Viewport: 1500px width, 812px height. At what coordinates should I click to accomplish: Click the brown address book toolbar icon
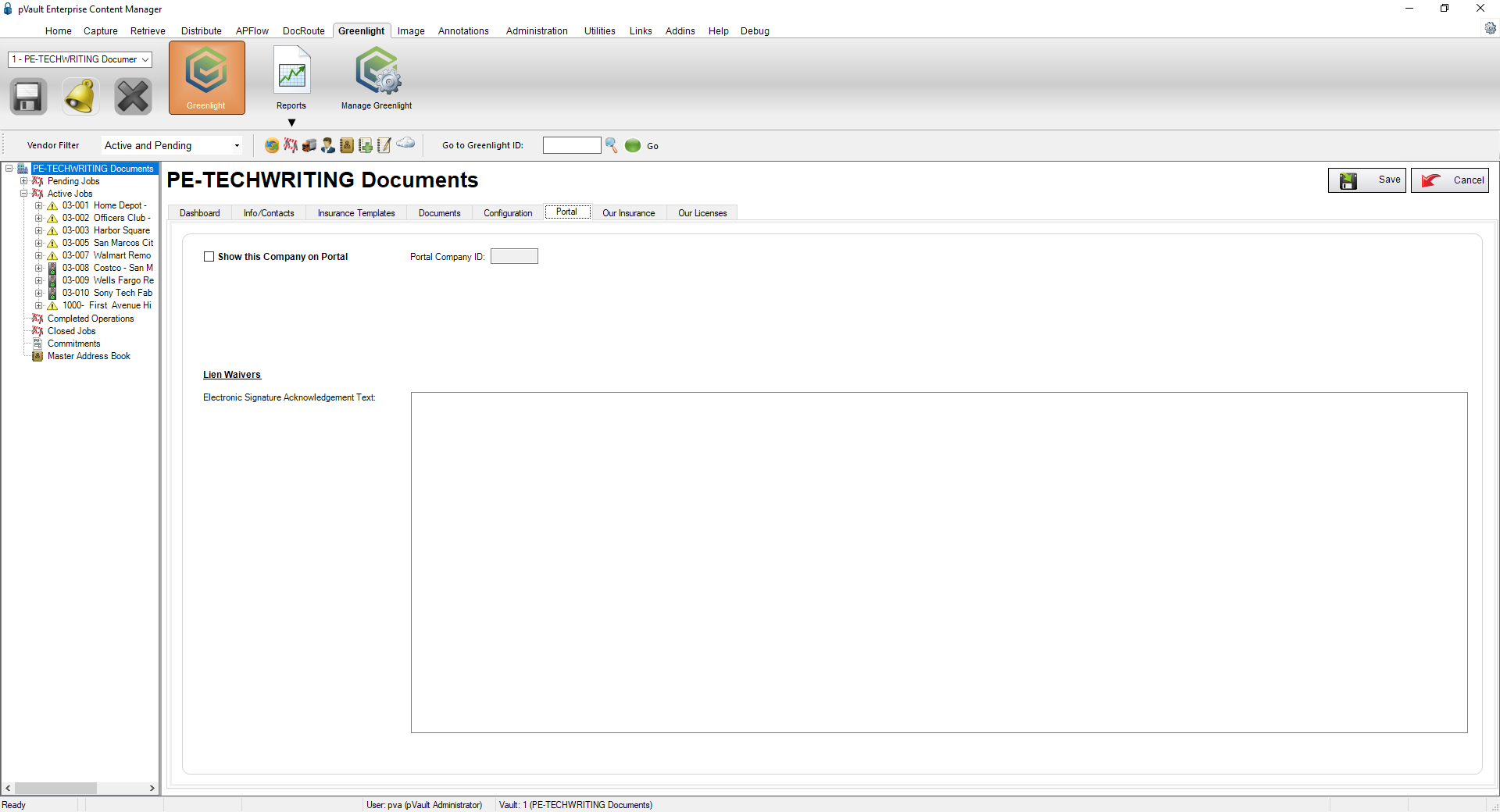point(347,145)
